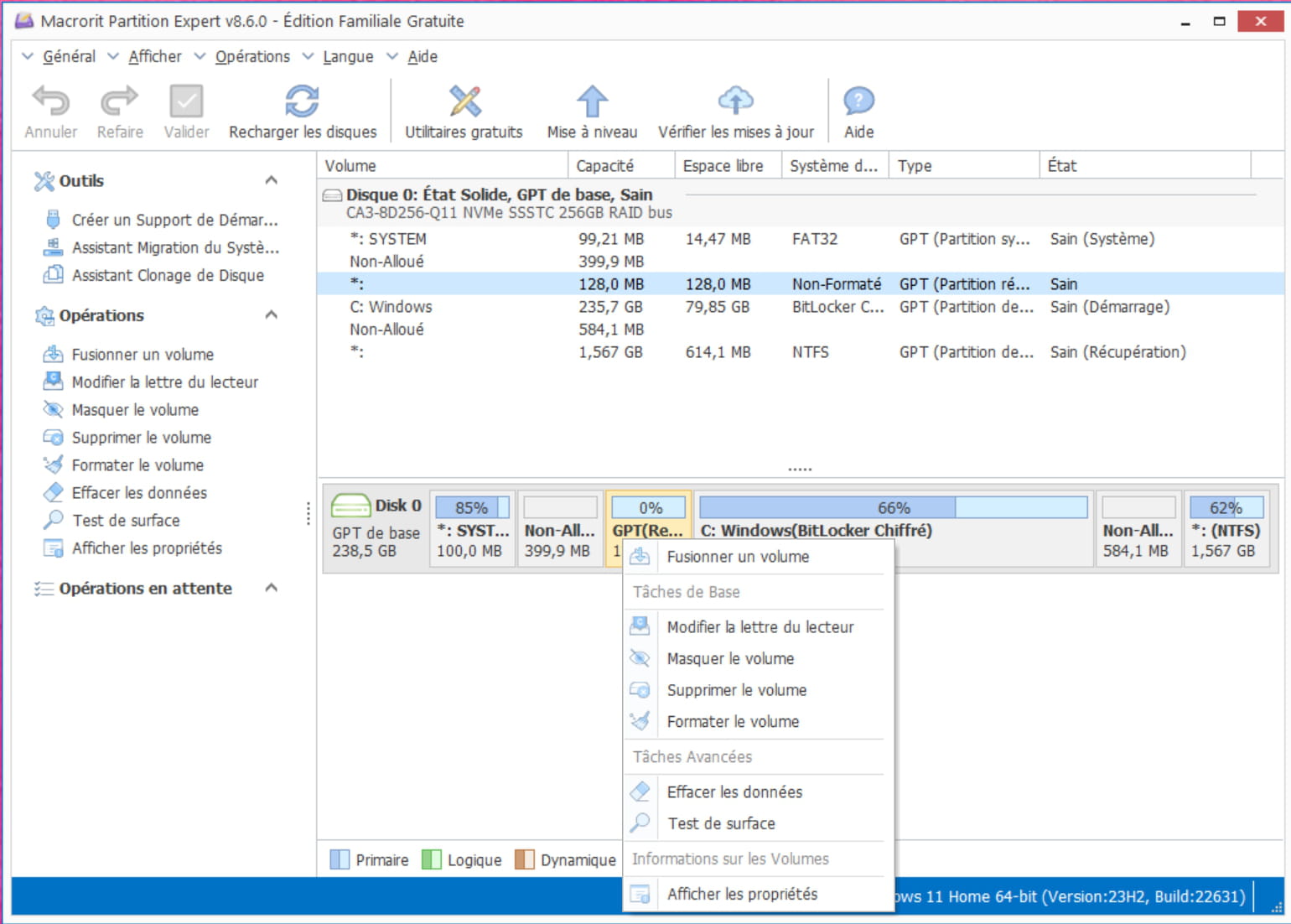Image resolution: width=1291 pixels, height=924 pixels.
Task: Click the panel splitter dots above disk map
Action: (800, 470)
